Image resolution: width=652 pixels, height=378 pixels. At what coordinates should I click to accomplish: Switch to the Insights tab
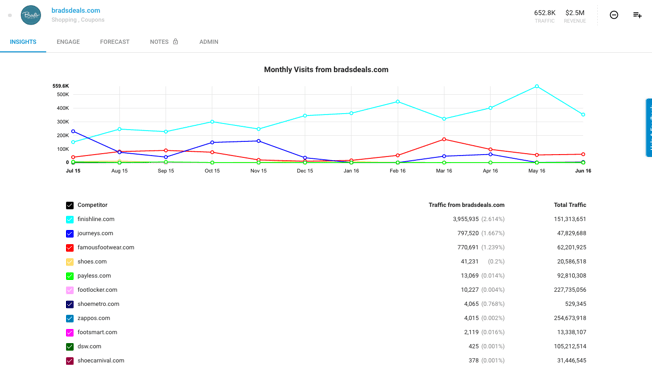coord(23,42)
